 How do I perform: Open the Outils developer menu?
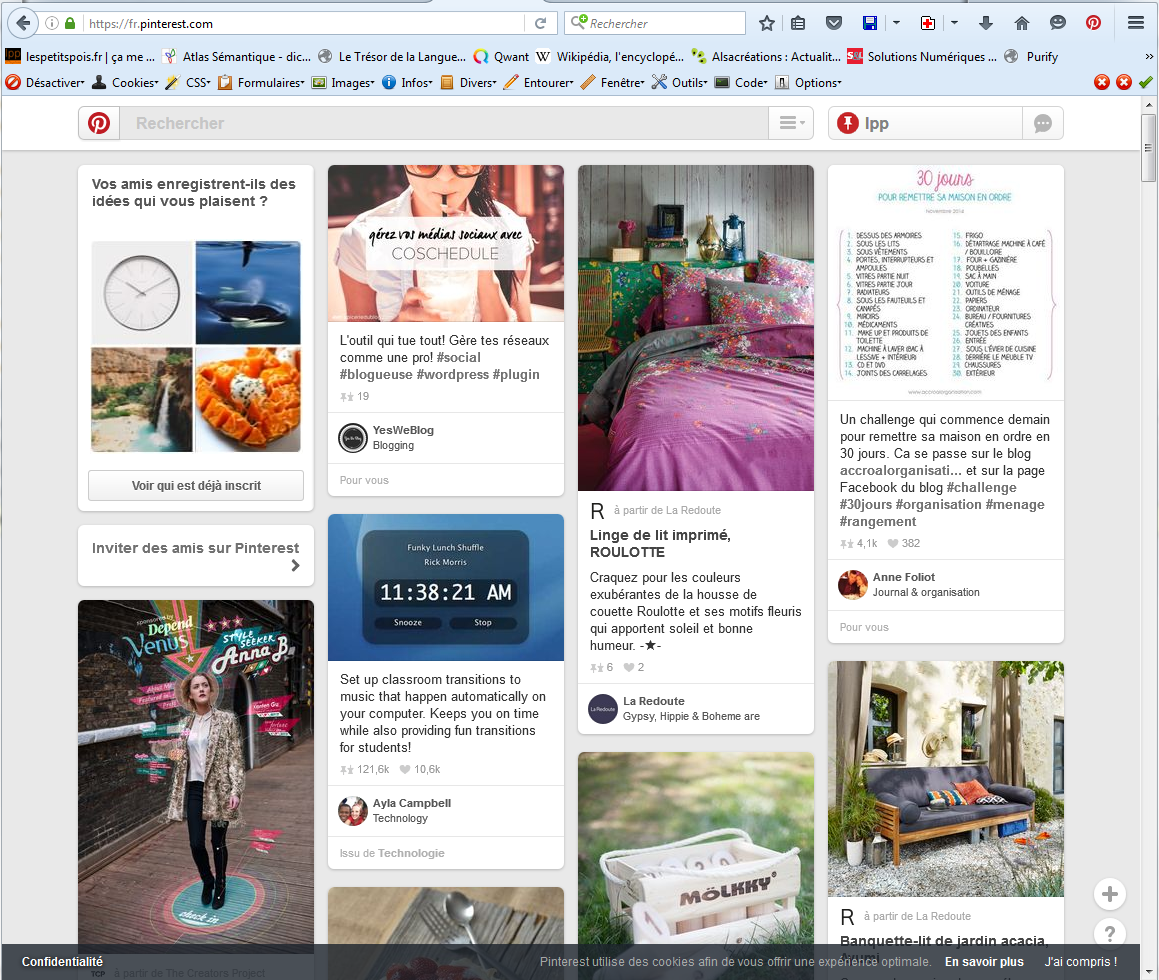(680, 83)
